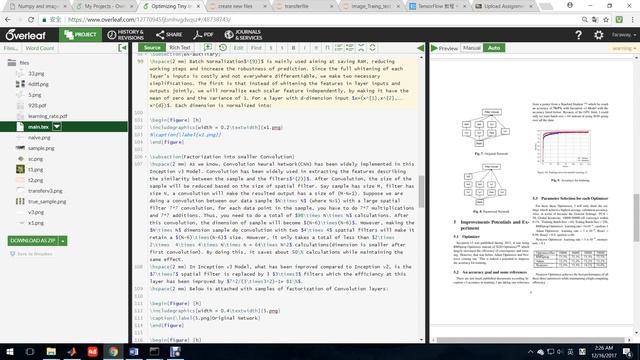Screen dimensions: 640x360
Task: Open Chrome from the taskbar
Action: click(x=113, y=352)
